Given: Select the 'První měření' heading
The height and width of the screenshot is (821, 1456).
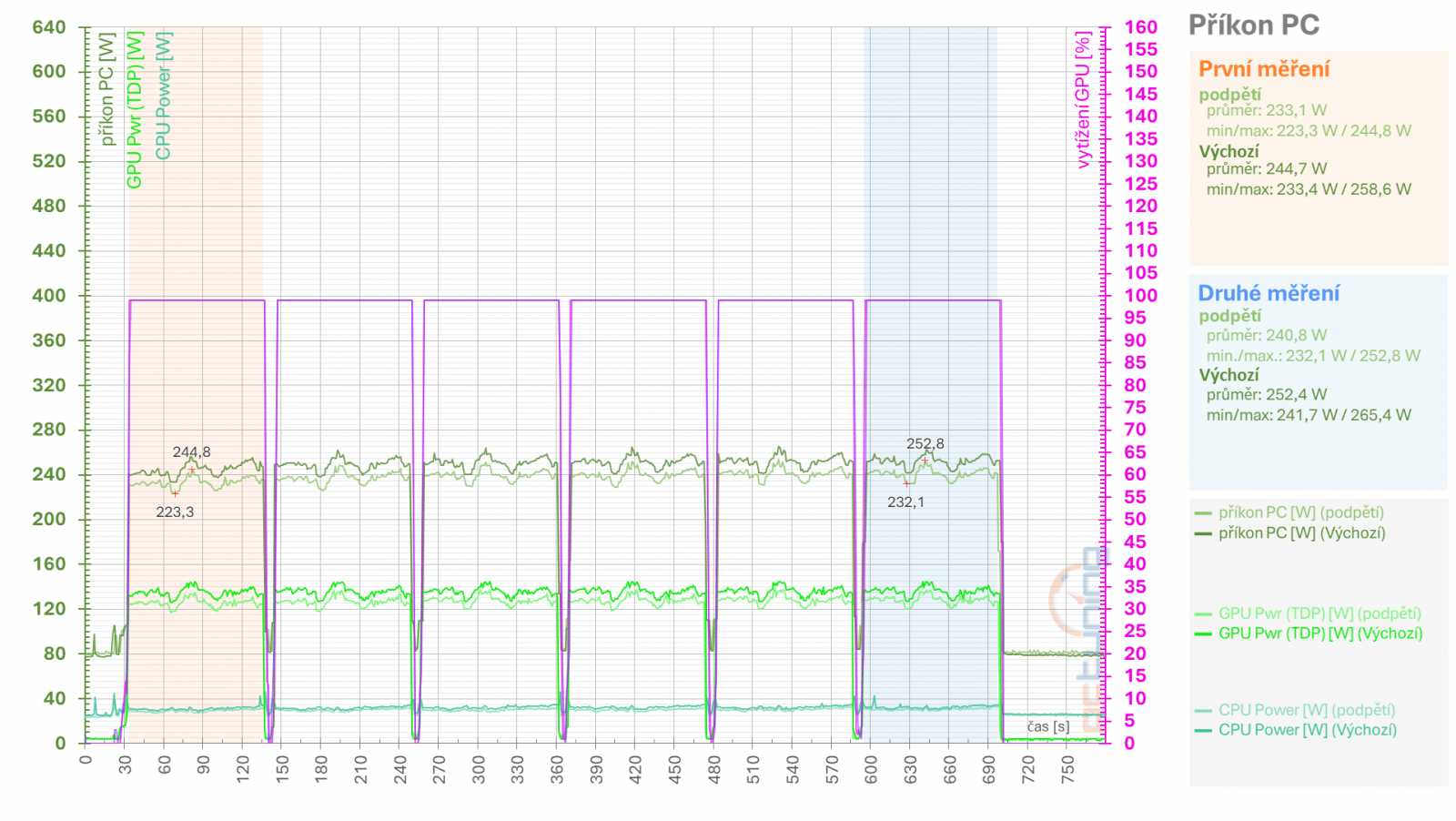Looking at the screenshot, I should click(x=1264, y=69).
